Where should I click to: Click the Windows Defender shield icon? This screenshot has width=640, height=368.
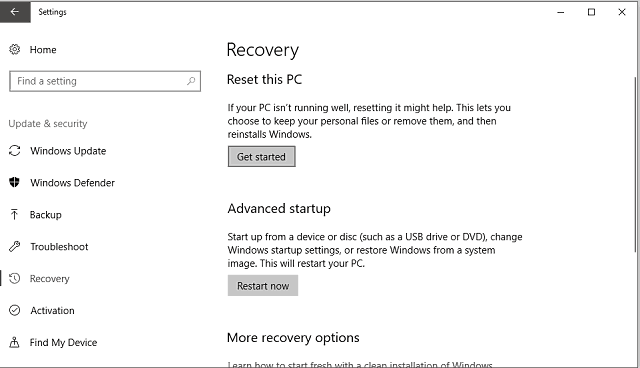[15, 182]
